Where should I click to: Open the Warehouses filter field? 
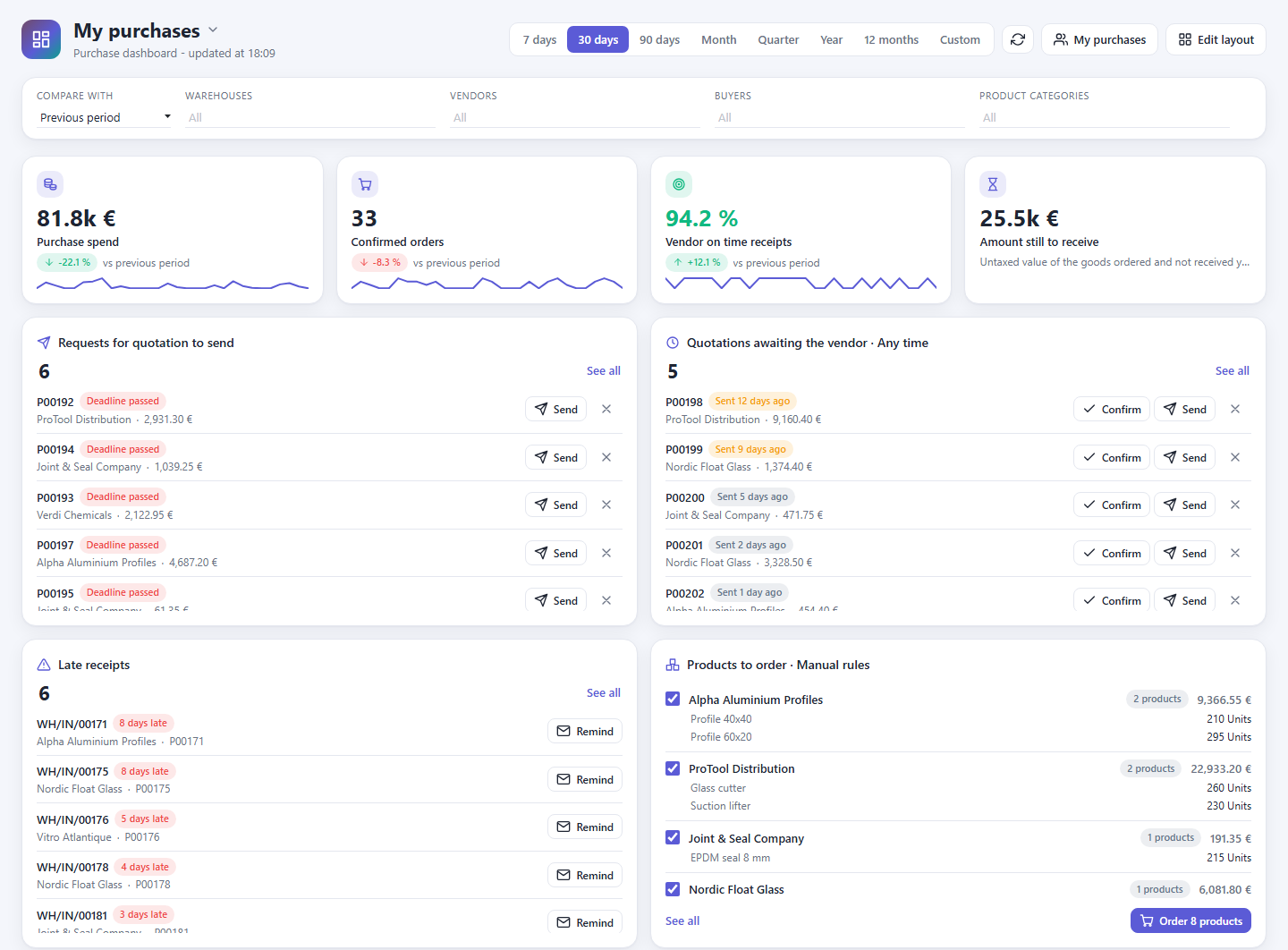click(310, 117)
